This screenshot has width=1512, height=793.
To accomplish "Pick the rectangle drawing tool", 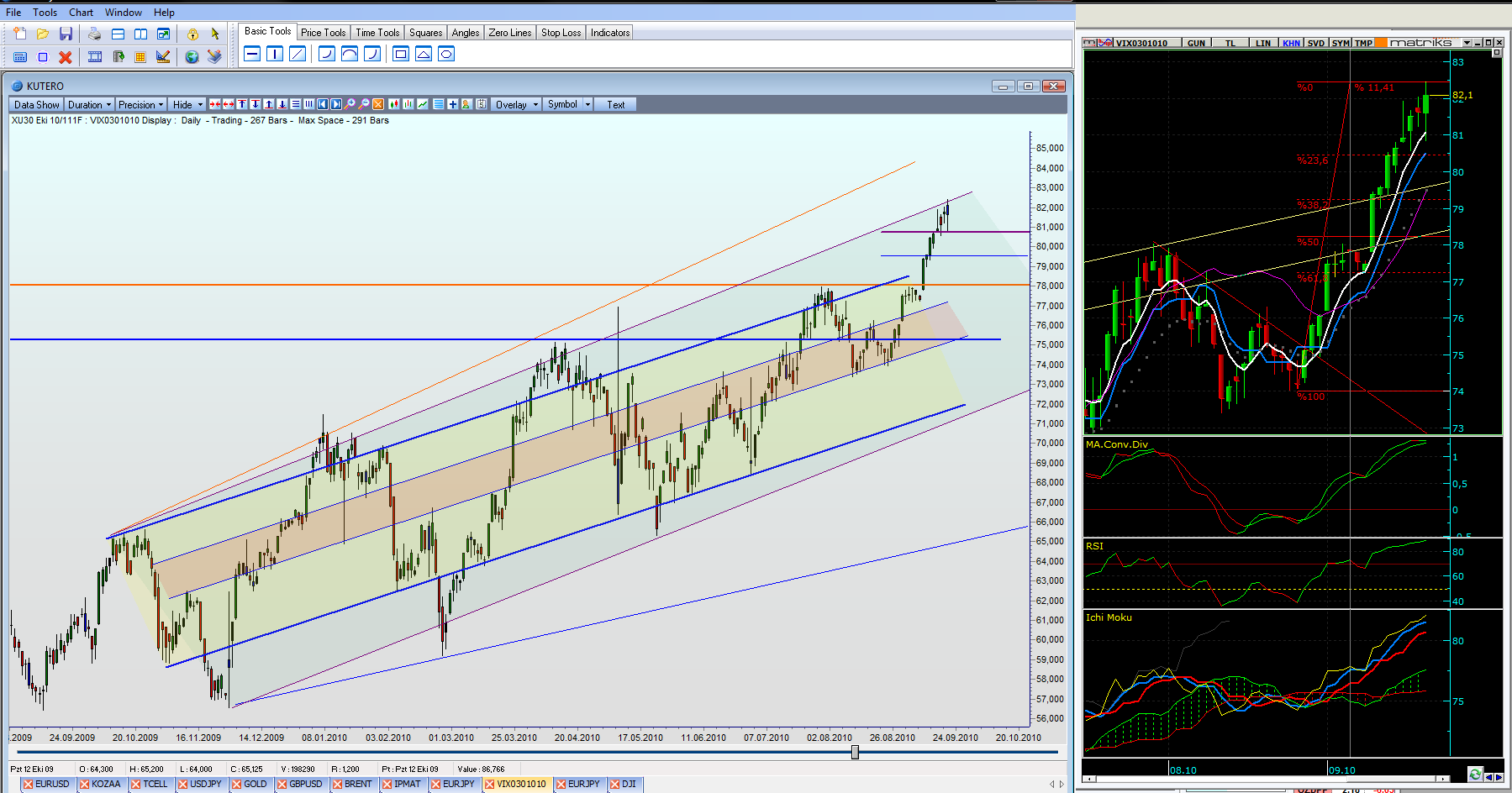I will click(x=401, y=55).
